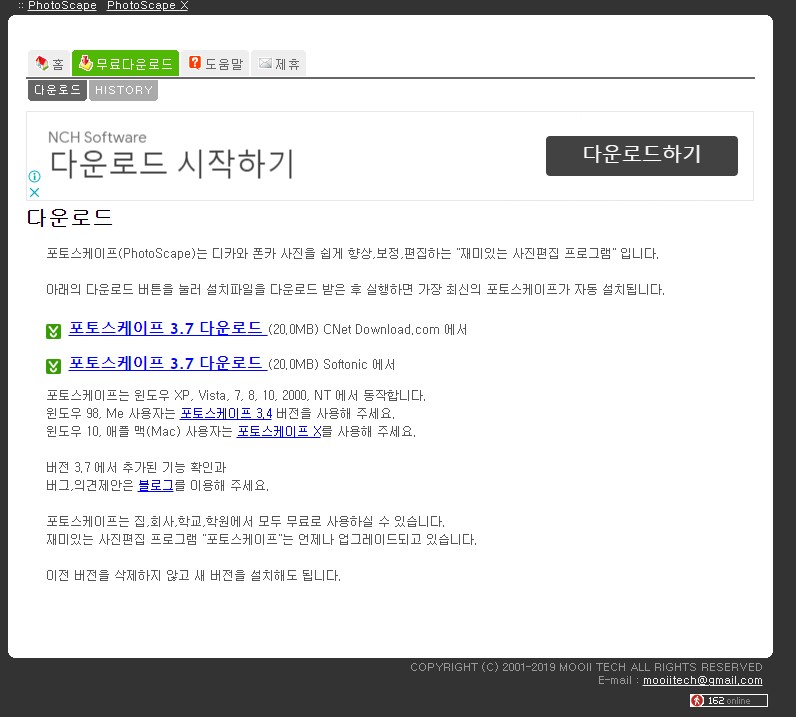
Task: Click the 다운로드 page heading
Action: pos(70,217)
